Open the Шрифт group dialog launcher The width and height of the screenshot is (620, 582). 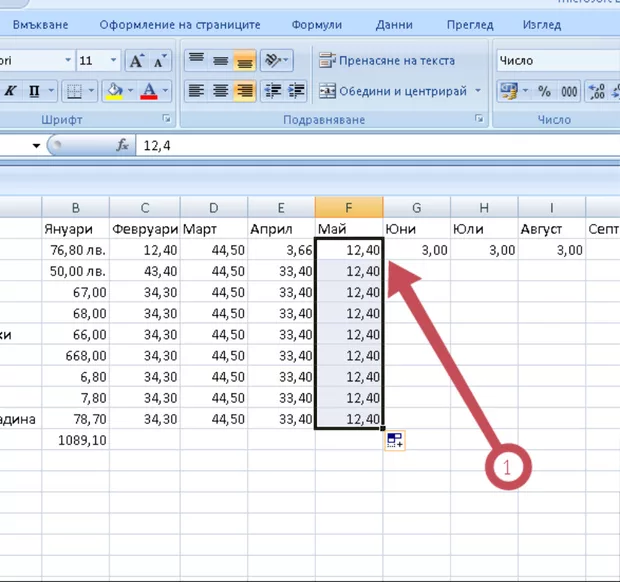point(166,118)
